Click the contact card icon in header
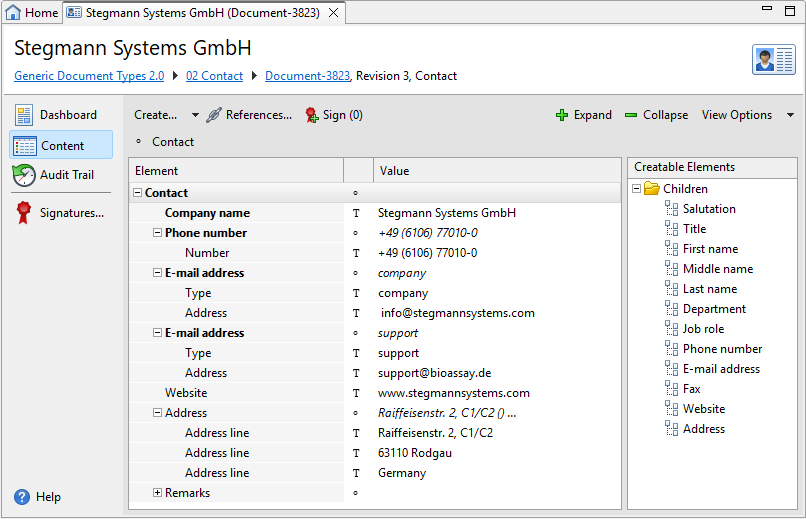The image size is (806, 519). coord(774,60)
